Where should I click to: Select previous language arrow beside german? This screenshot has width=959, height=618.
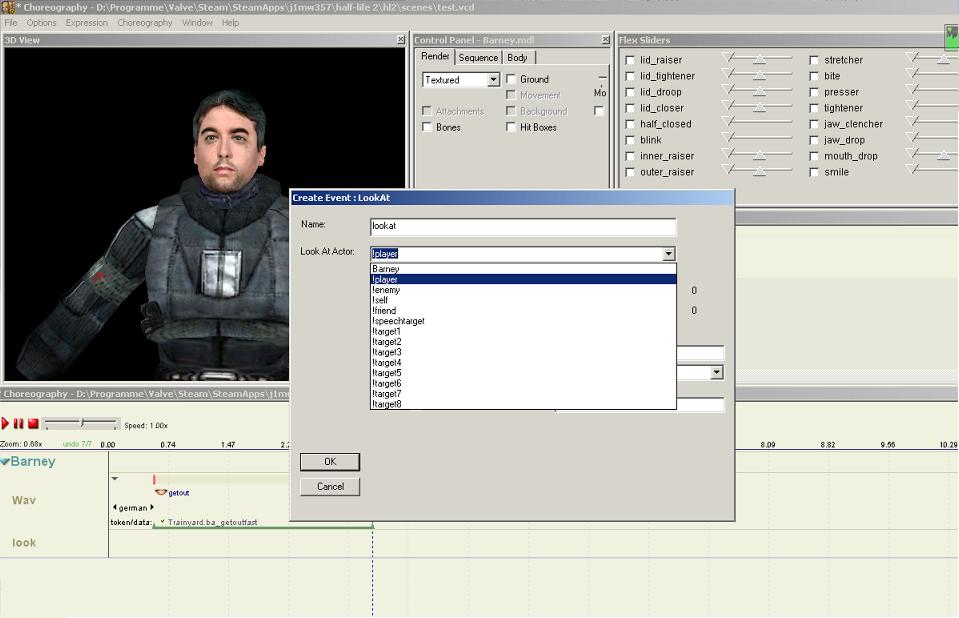(114, 507)
